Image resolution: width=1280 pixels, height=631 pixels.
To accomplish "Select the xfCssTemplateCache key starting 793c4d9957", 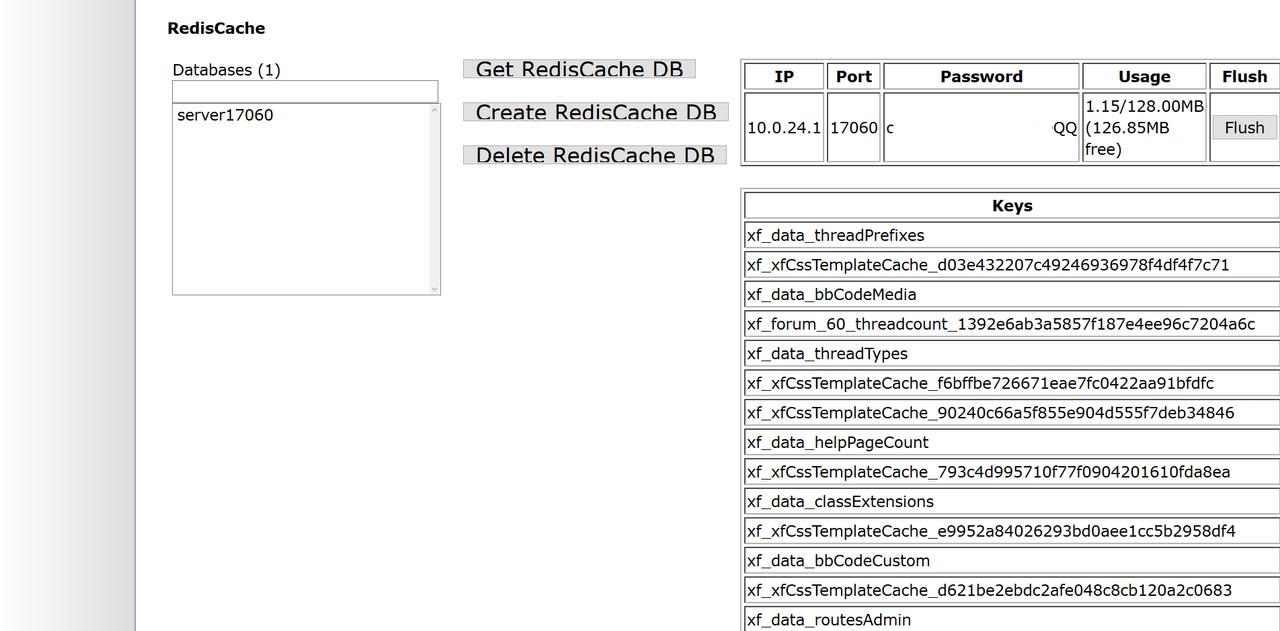I will coord(1012,472).
